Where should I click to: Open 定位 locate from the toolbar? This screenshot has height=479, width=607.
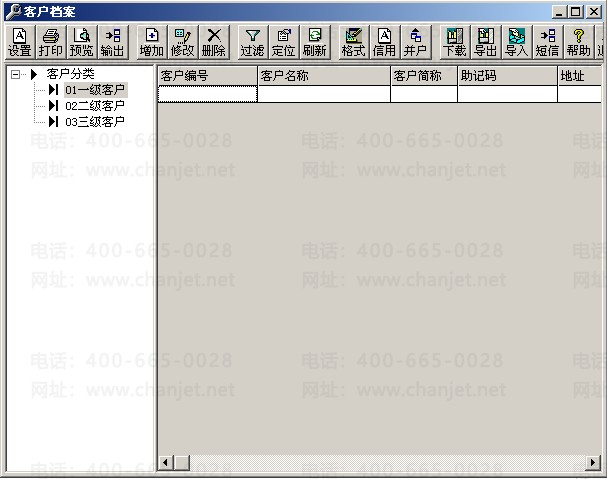(284, 43)
